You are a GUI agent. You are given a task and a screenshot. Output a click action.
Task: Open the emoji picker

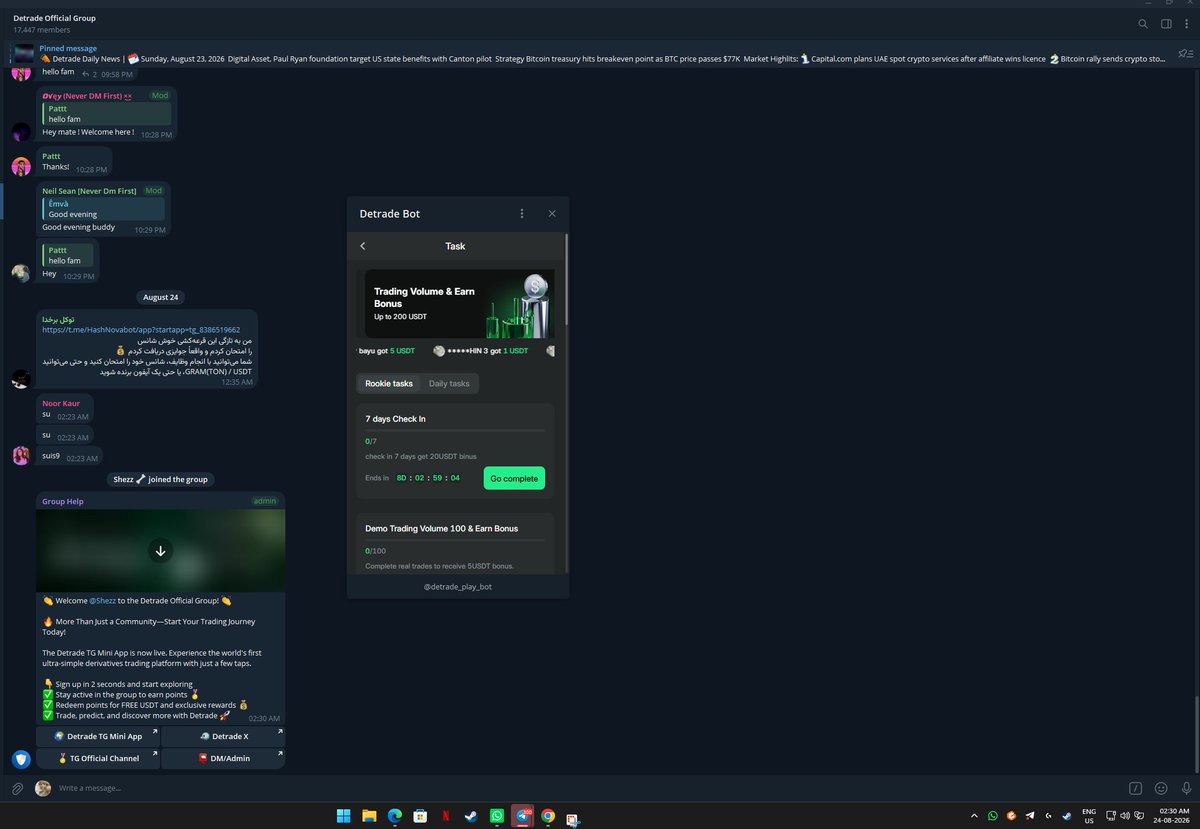click(x=1161, y=788)
